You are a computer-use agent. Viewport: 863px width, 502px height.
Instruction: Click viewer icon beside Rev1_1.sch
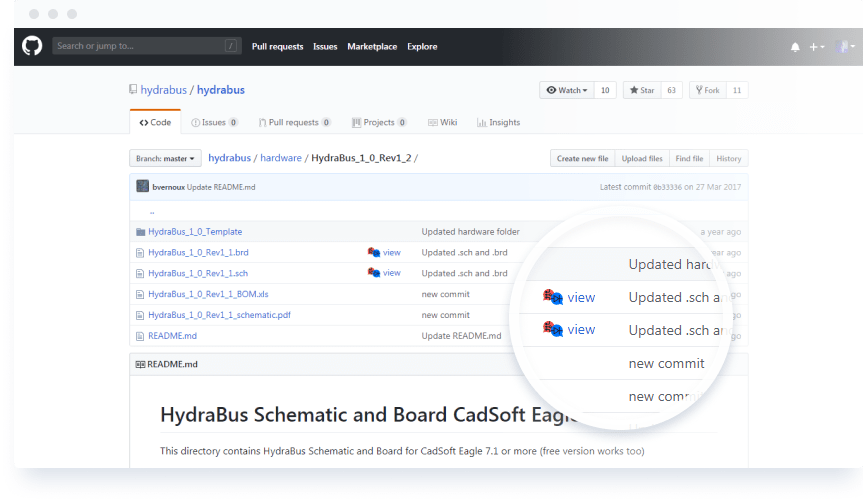(374, 272)
